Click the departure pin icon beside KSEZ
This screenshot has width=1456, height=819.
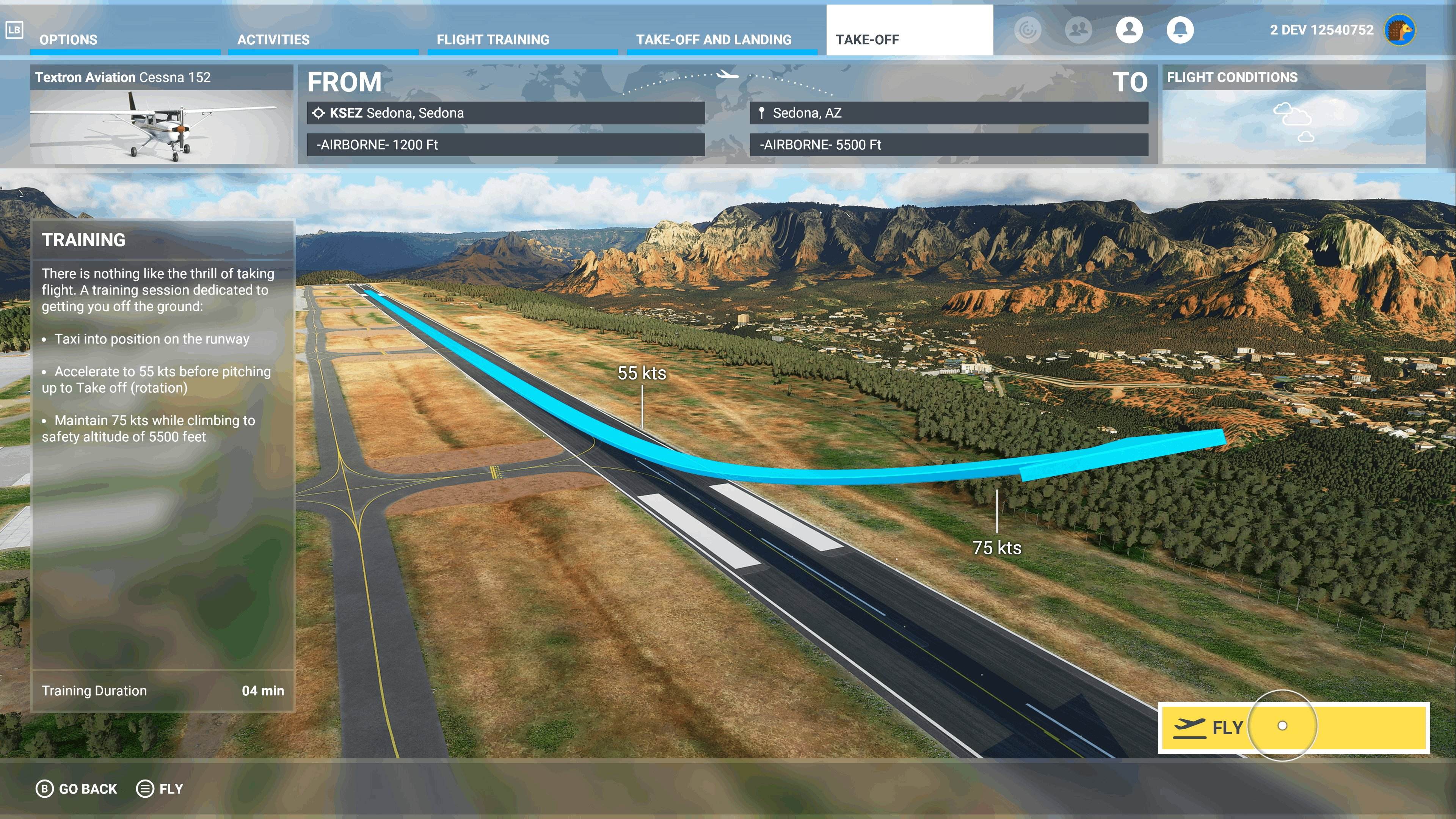coord(318,113)
